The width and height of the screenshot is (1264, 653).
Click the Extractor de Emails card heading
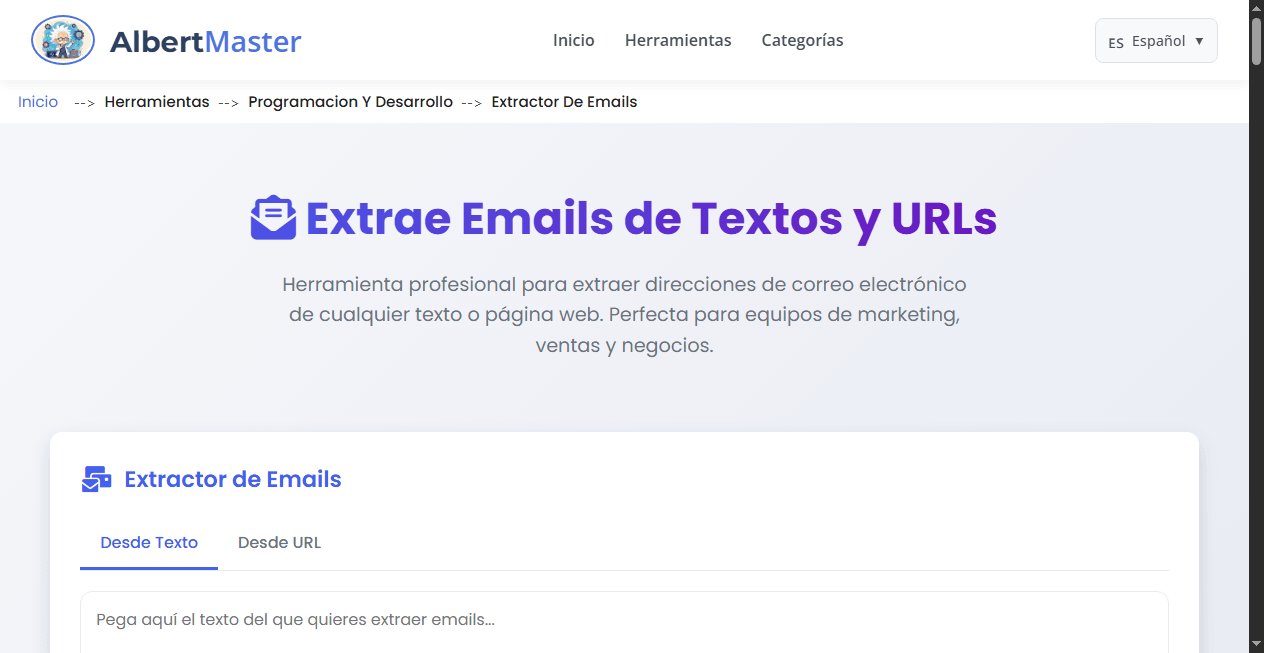[x=232, y=478]
